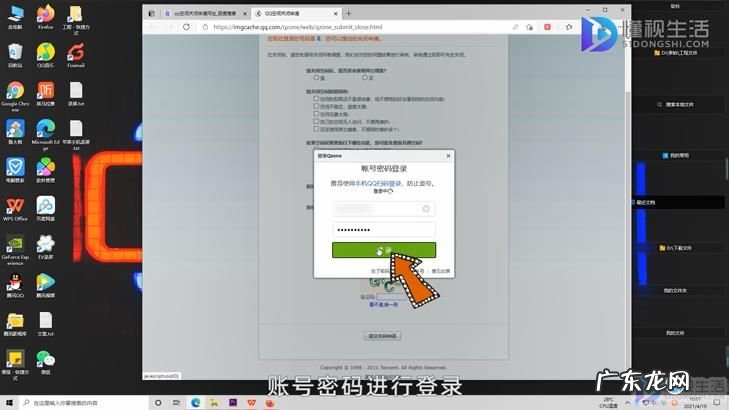The width and height of the screenshot is (729, 410).
Task: Go back using the browser back arrow
Action: (152, 27)
